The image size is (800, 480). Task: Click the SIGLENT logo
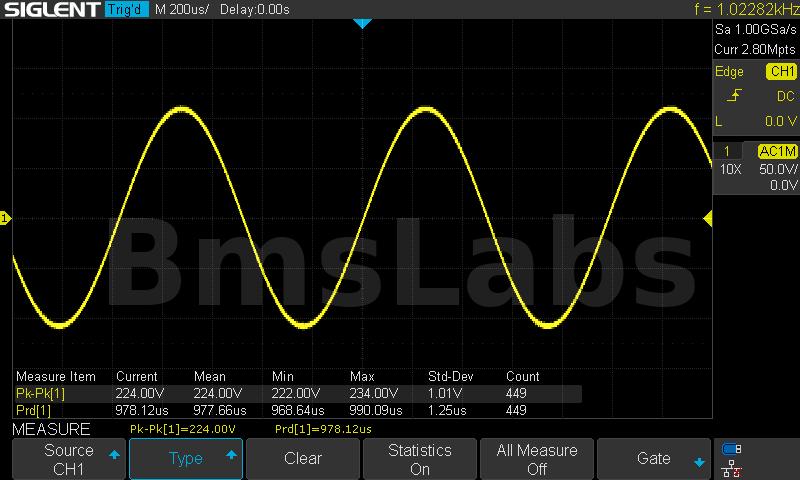click(52, 9)
